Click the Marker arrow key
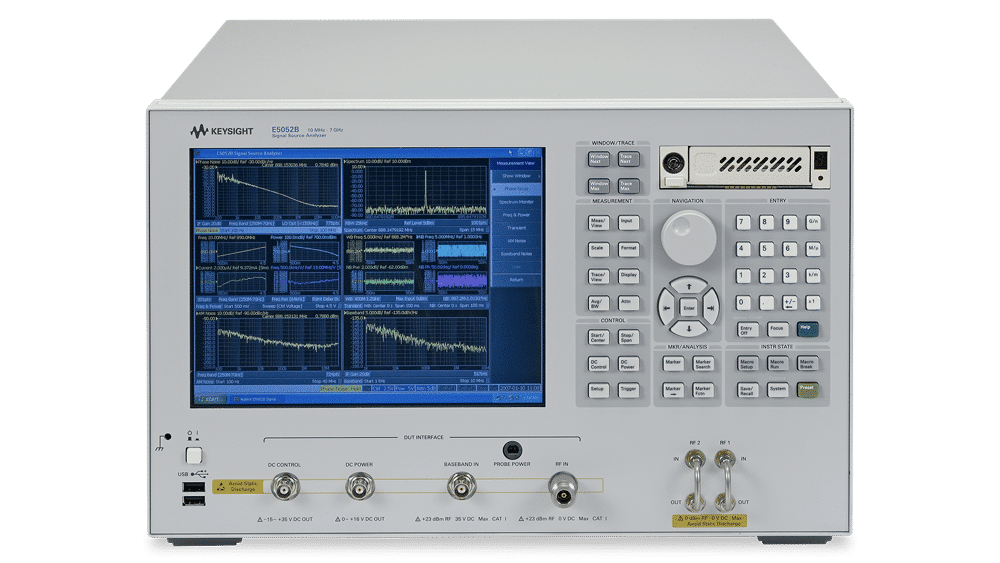This screenshot has width=1000, height=563. point(673,390)
